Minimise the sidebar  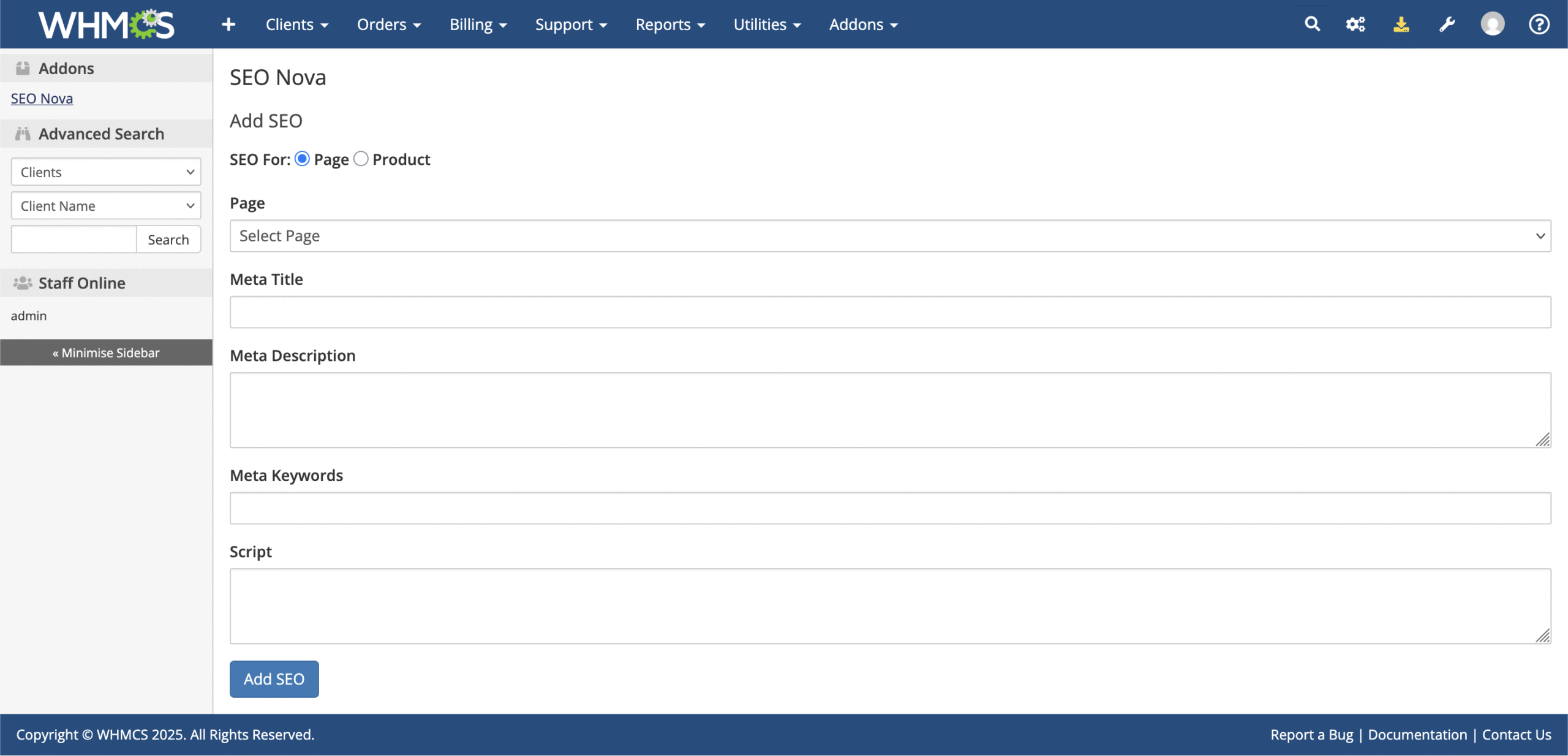106,353
